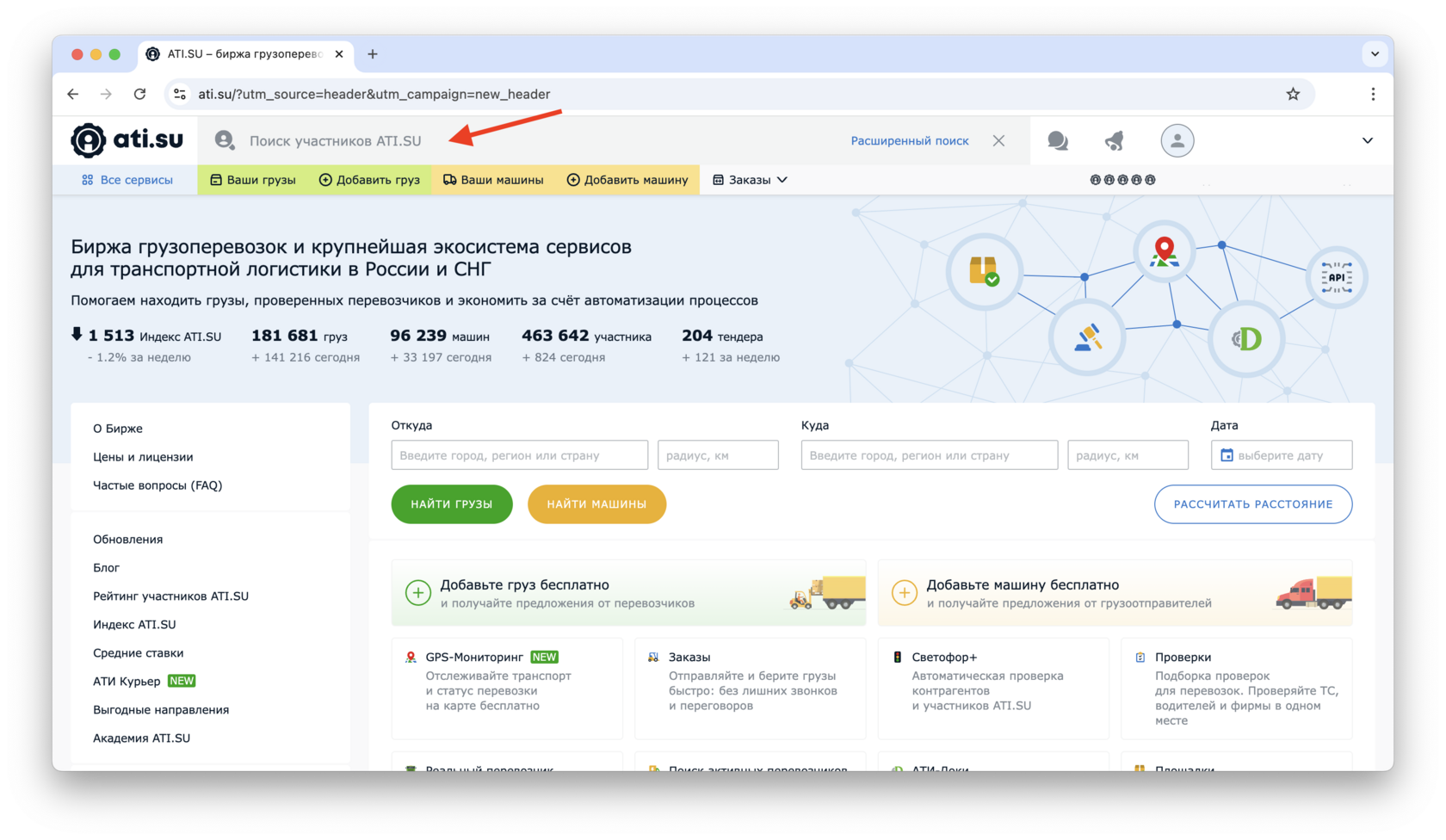Clear the participant search with the X
Screen dimensions: 1446x840
[x=998, y=140]
